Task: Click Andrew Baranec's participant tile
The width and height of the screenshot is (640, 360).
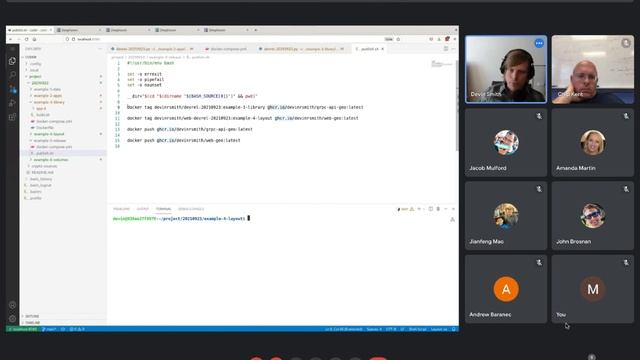Action: (506, 289)
